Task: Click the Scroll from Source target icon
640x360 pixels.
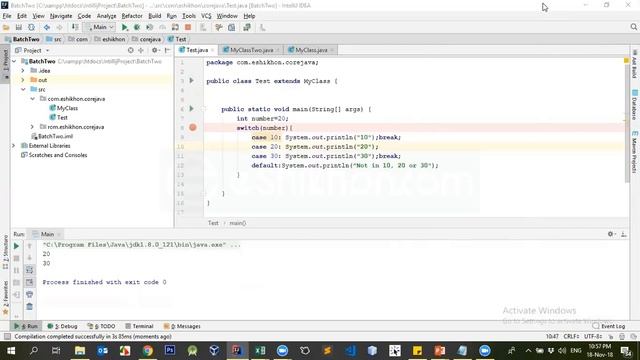Action: tap(131, 50)
